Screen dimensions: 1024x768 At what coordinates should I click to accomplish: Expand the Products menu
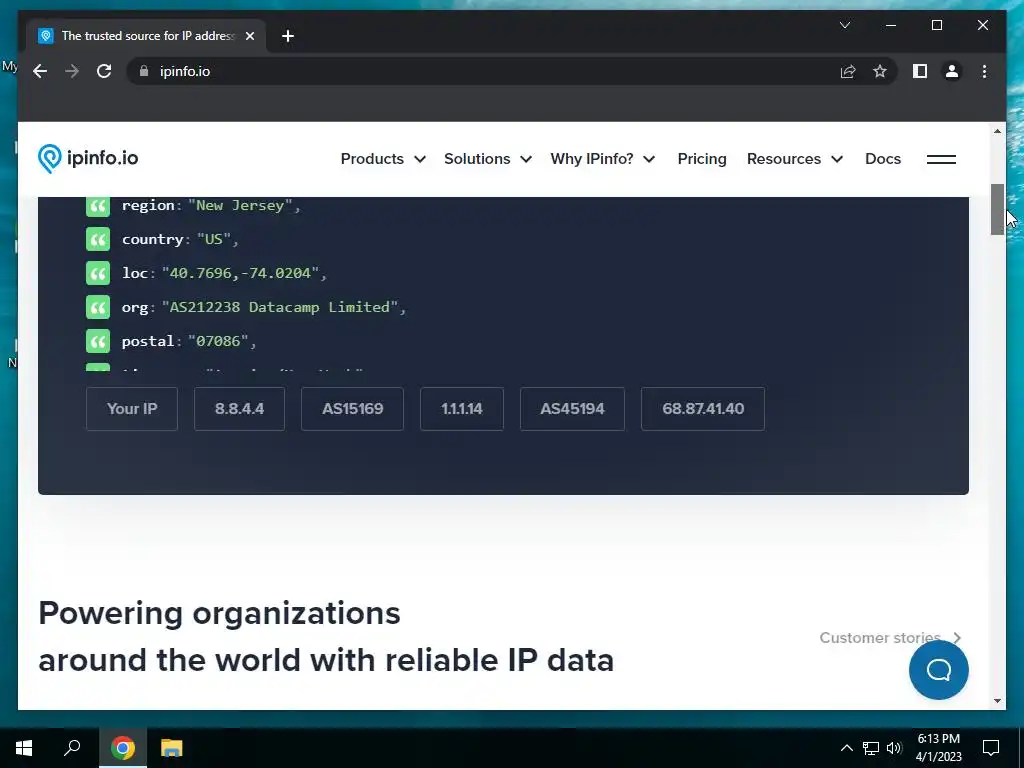(383, 159)
